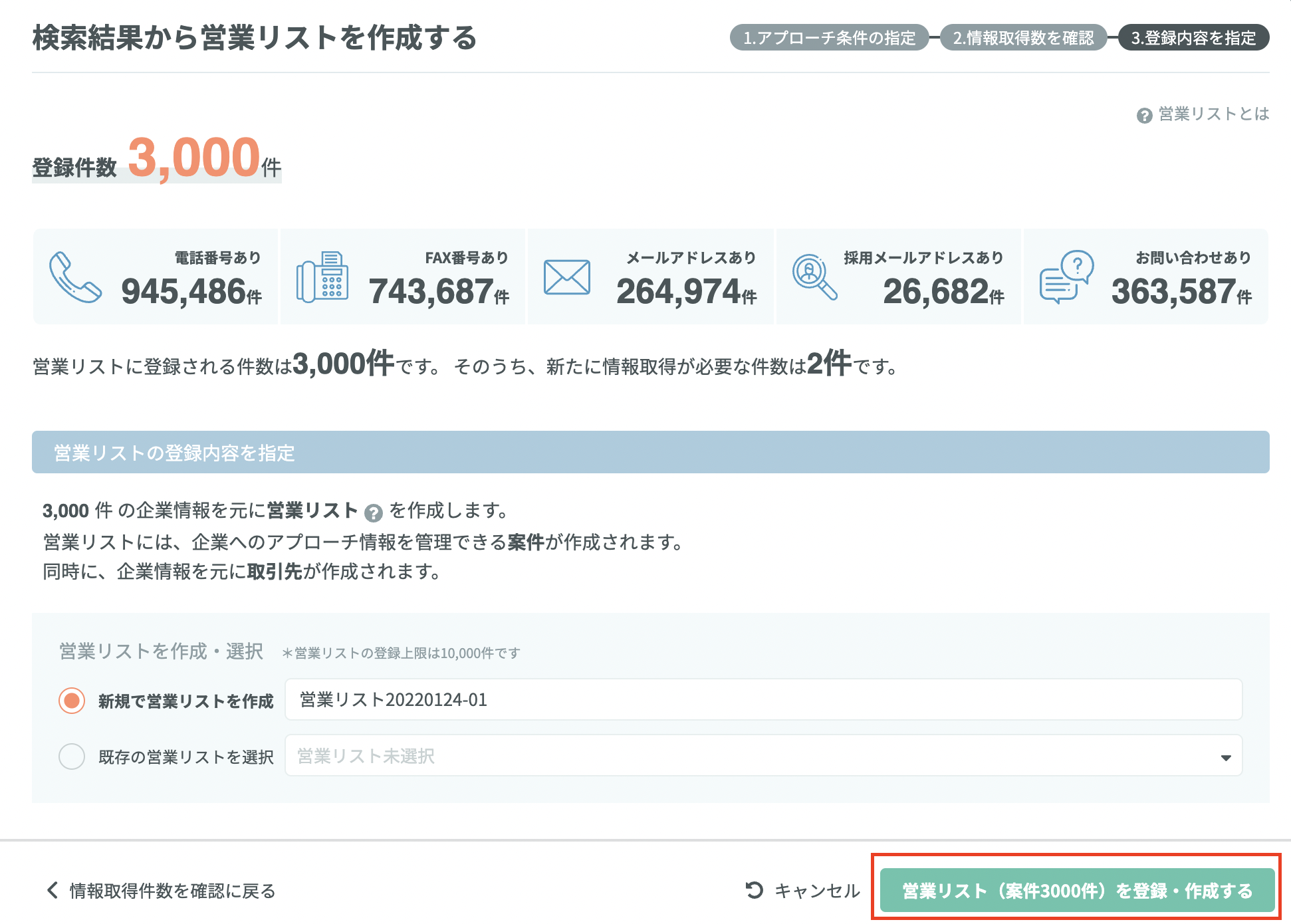Click the phone icon in 電話番号あり card
Screen dimensions: 1291x924
75,277
